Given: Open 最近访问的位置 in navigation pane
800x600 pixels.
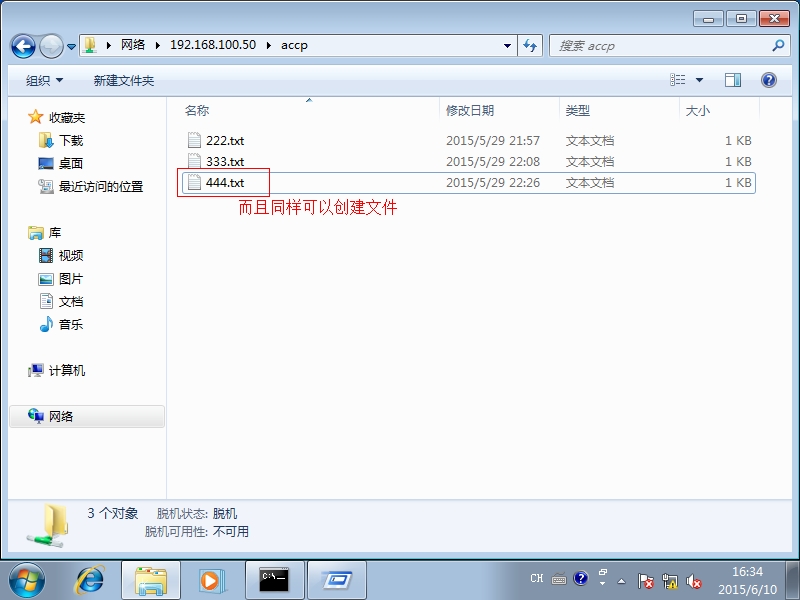Looking at the screenshot, I should pos(101,186).
